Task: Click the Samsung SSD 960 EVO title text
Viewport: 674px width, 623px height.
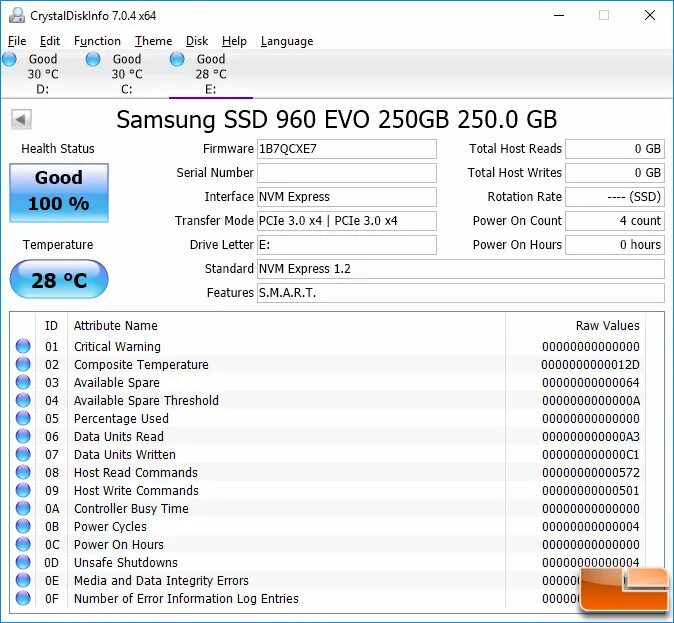Action: coord(337,120)
